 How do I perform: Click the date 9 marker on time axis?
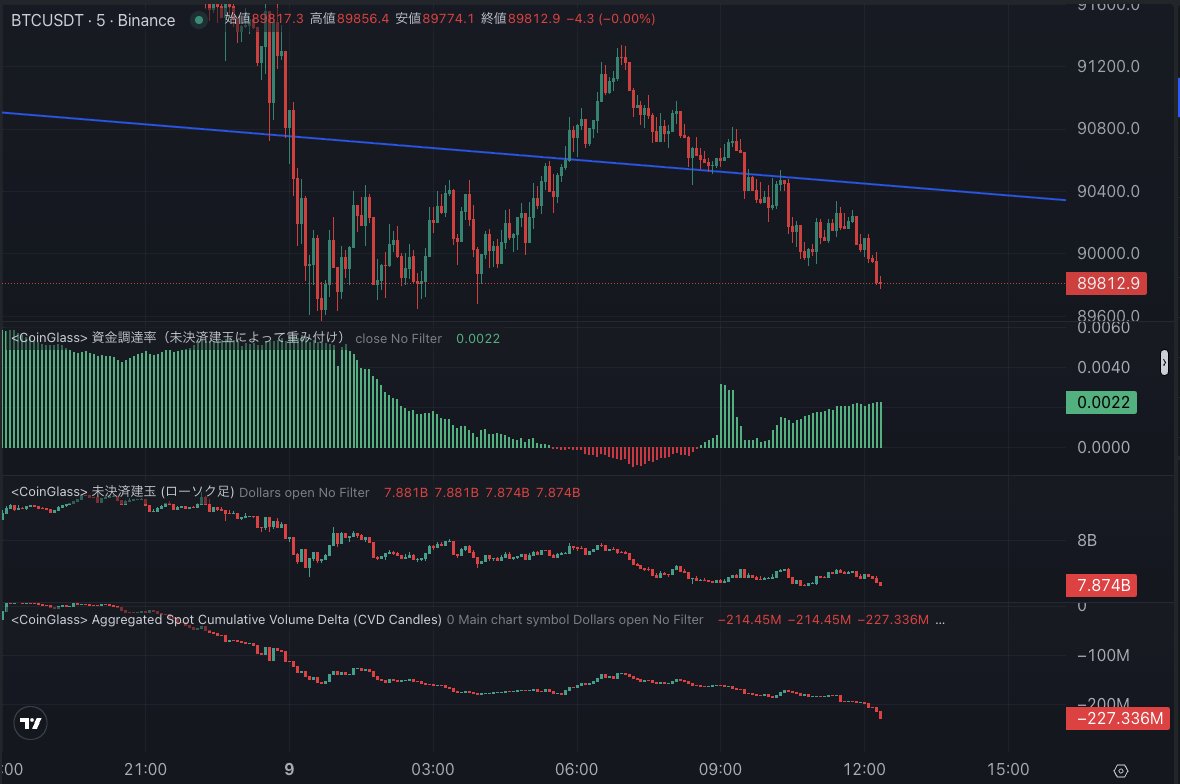(289, 770)
